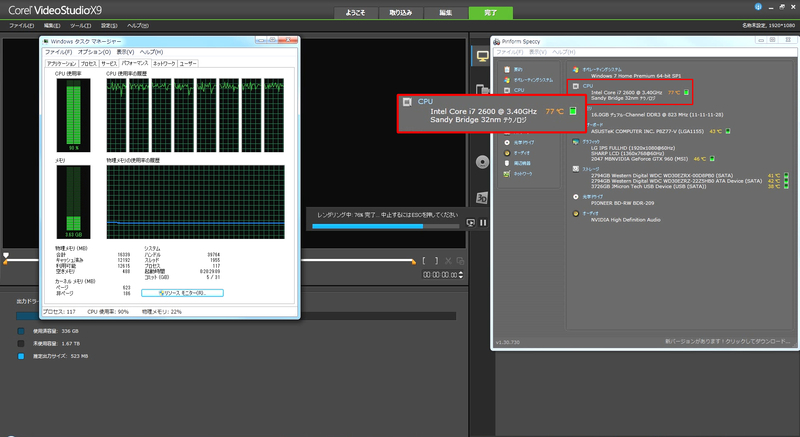Switch to プロセス tab in Task Manager
The height and width of the screenshot is (437, 800).
88,64
